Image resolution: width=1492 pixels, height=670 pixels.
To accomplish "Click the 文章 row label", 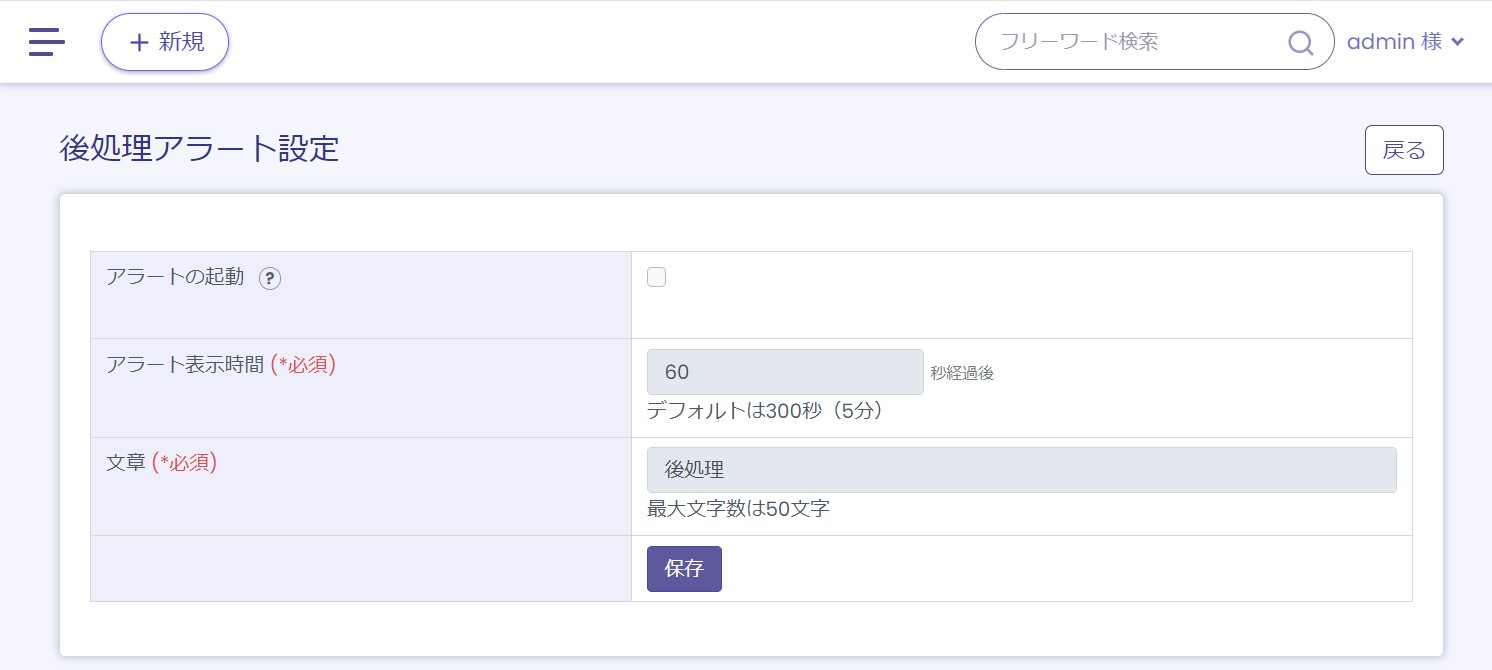I will tap(126, 463).
